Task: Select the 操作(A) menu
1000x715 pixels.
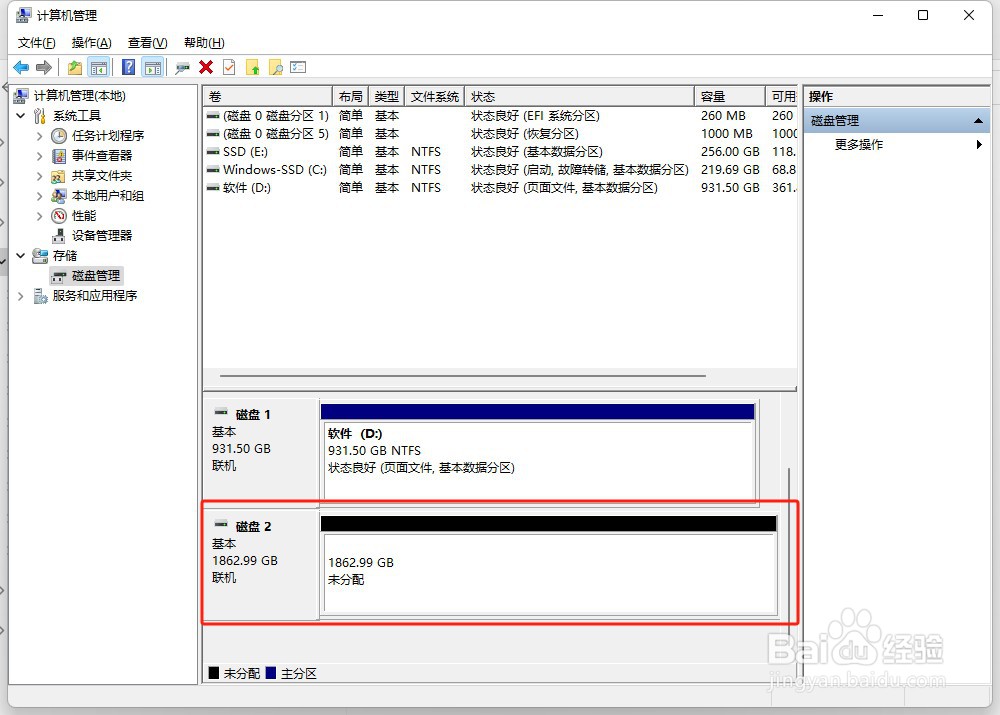Action: tap(91, 42)
